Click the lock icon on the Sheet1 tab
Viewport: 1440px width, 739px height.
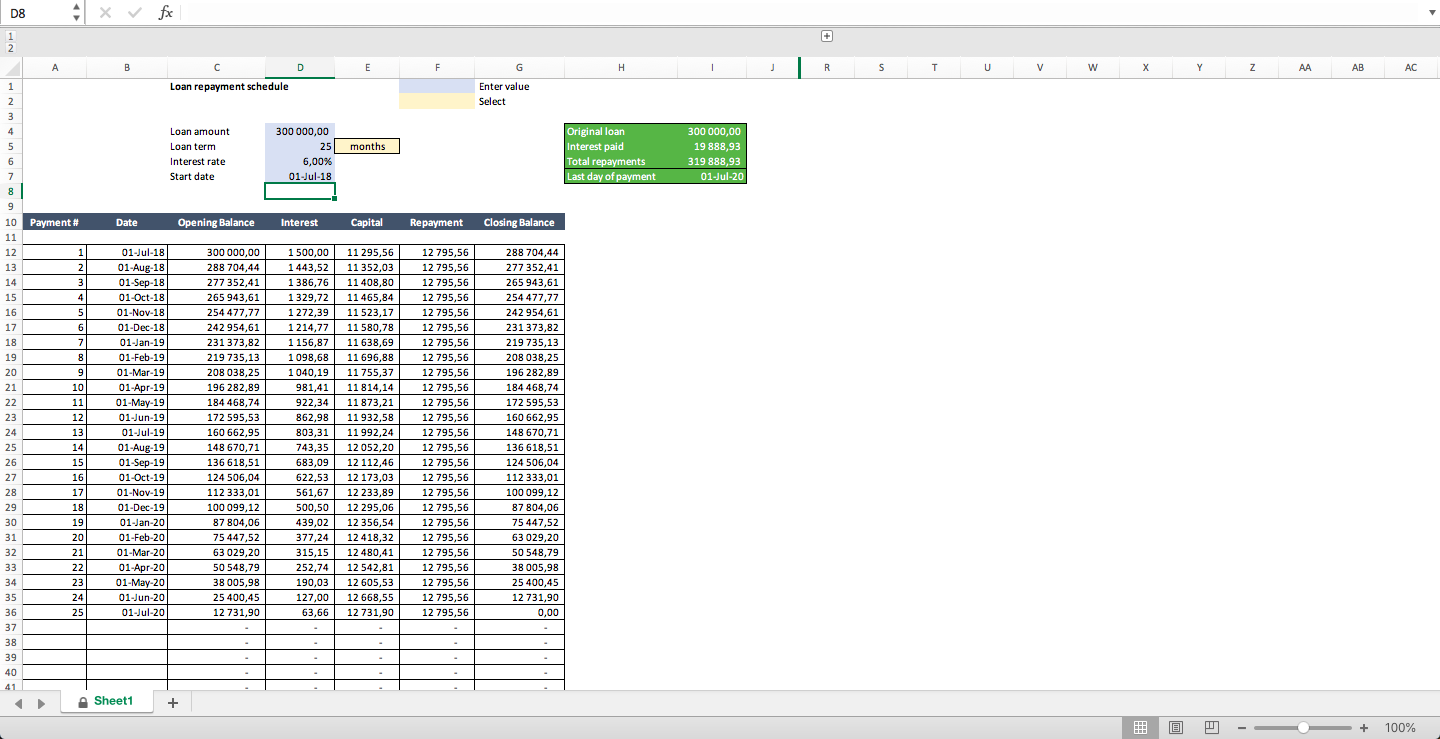[x=83, y=701]
